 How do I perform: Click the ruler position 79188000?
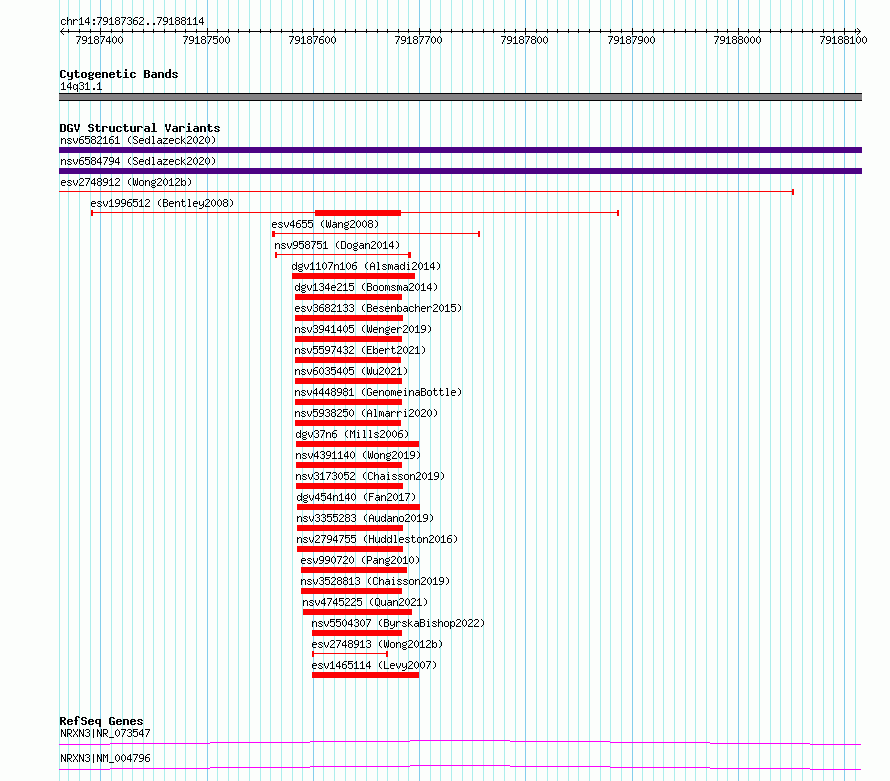pyautogui.click(x=737, y=40)
